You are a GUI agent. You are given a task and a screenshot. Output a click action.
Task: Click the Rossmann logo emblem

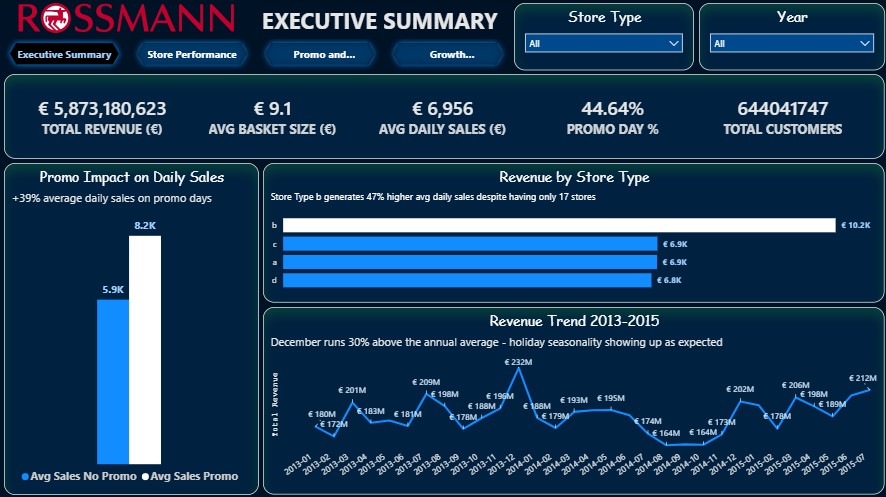click(x=56, y=18)
